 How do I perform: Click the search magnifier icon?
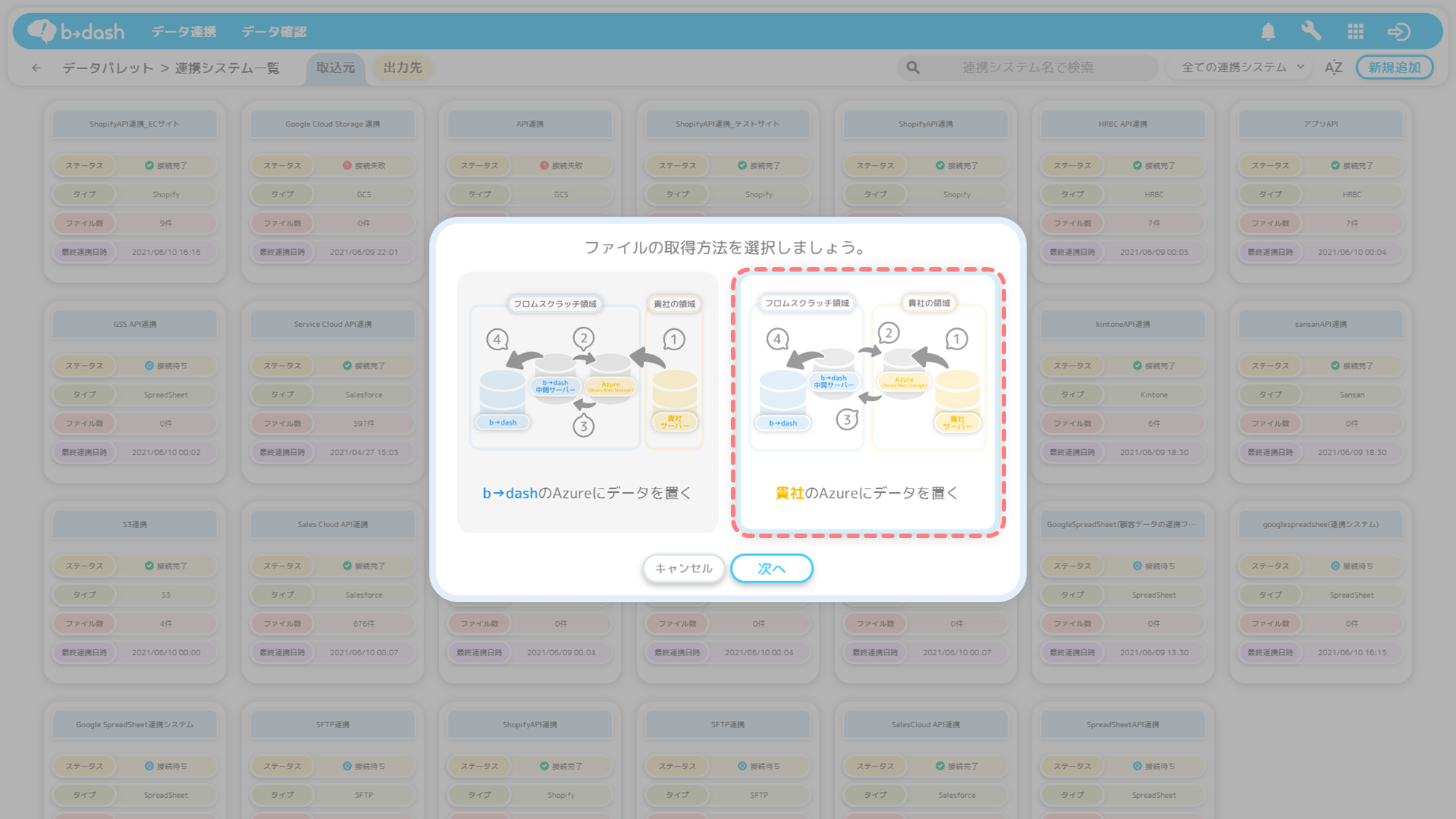(x=913, y=68)
